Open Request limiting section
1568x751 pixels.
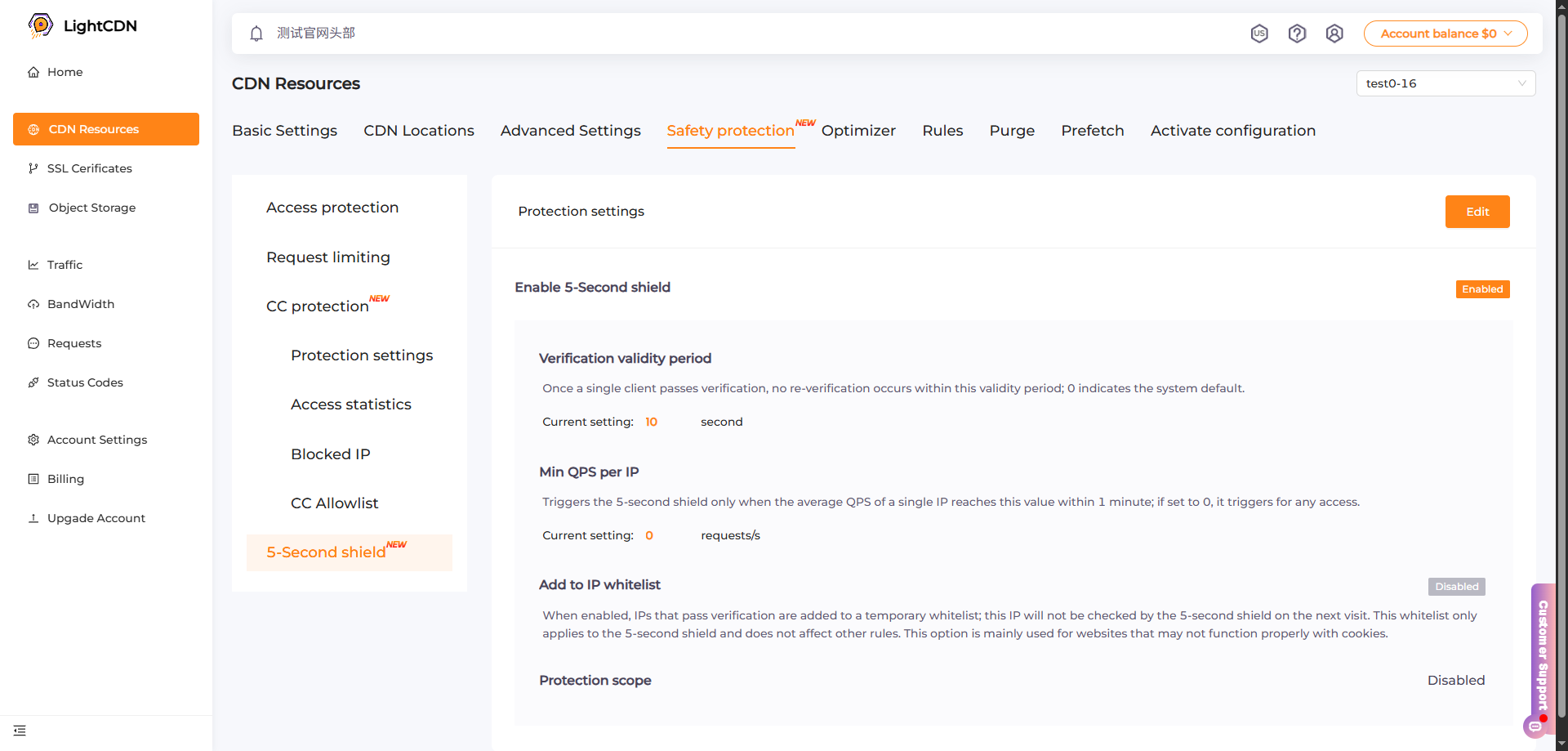coord(328,257)
